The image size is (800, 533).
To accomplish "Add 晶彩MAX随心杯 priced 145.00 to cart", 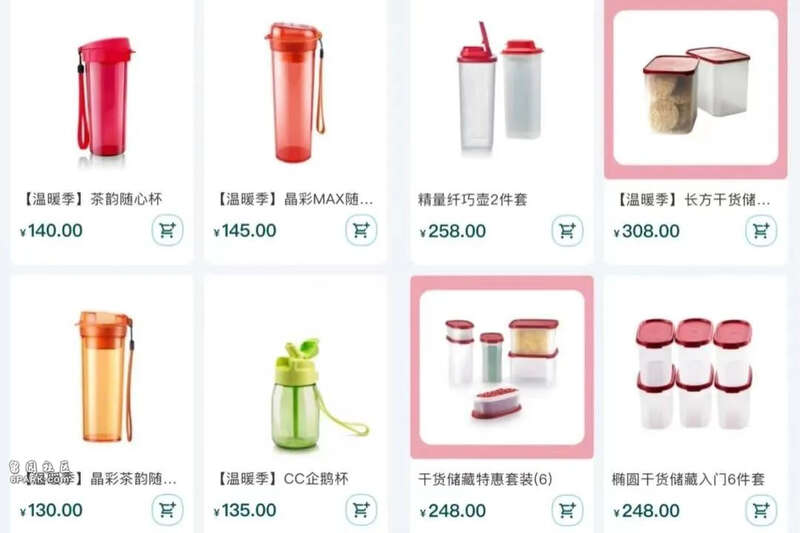I will [x=361, y=231].
